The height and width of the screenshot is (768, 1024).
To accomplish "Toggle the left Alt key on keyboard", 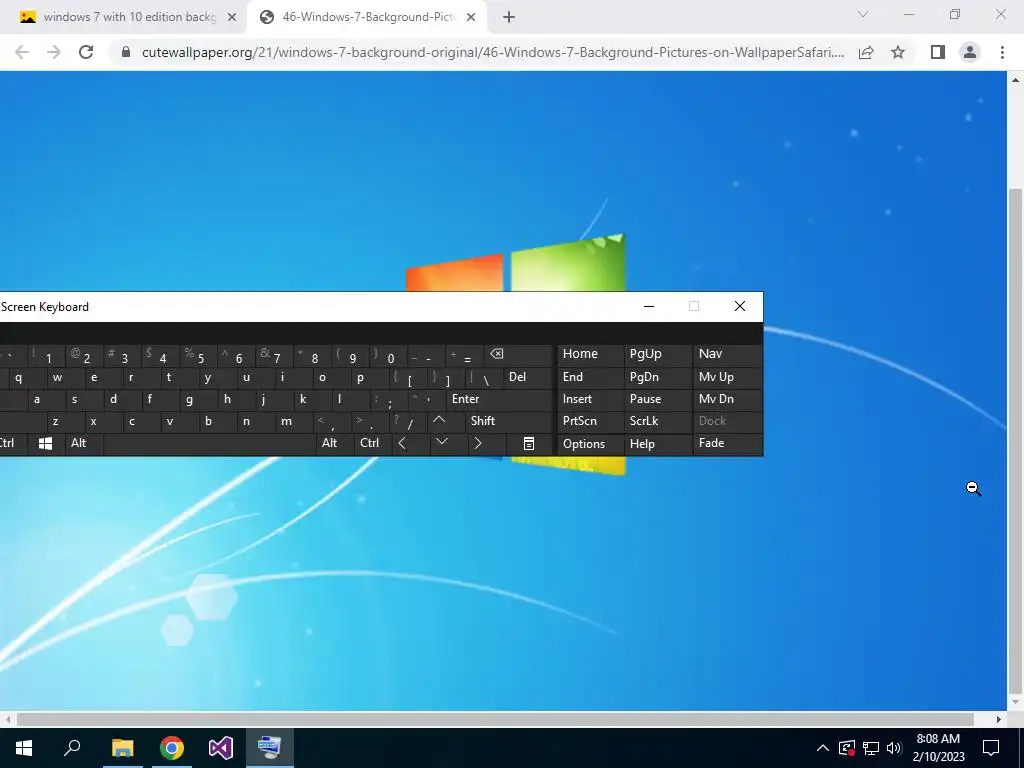I will [x=84, y=443].
